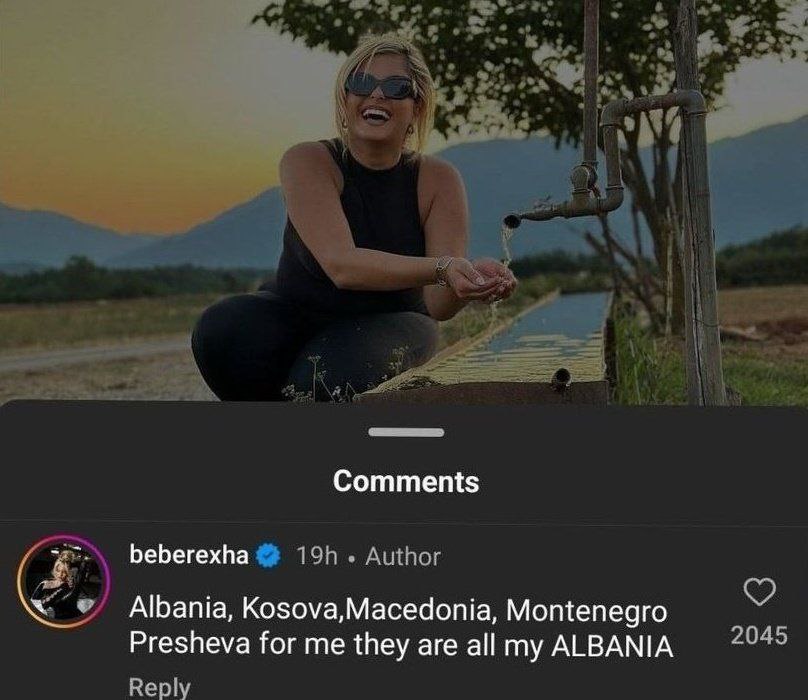Open the beberexha username link
Screen dimensions: 808x700
coord(189,556)
